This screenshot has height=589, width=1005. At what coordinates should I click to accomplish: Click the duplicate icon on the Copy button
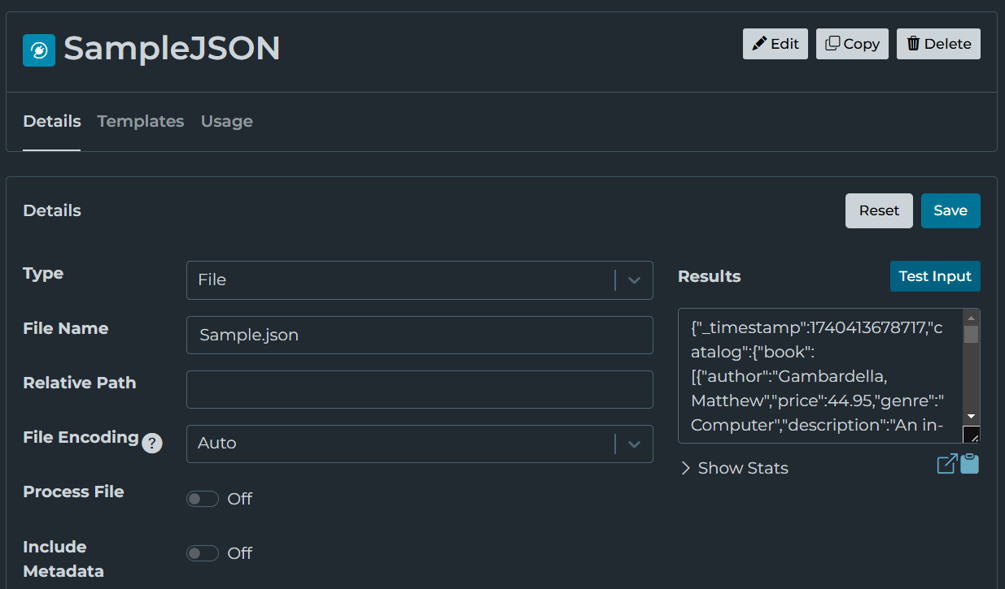pos(830,43)
